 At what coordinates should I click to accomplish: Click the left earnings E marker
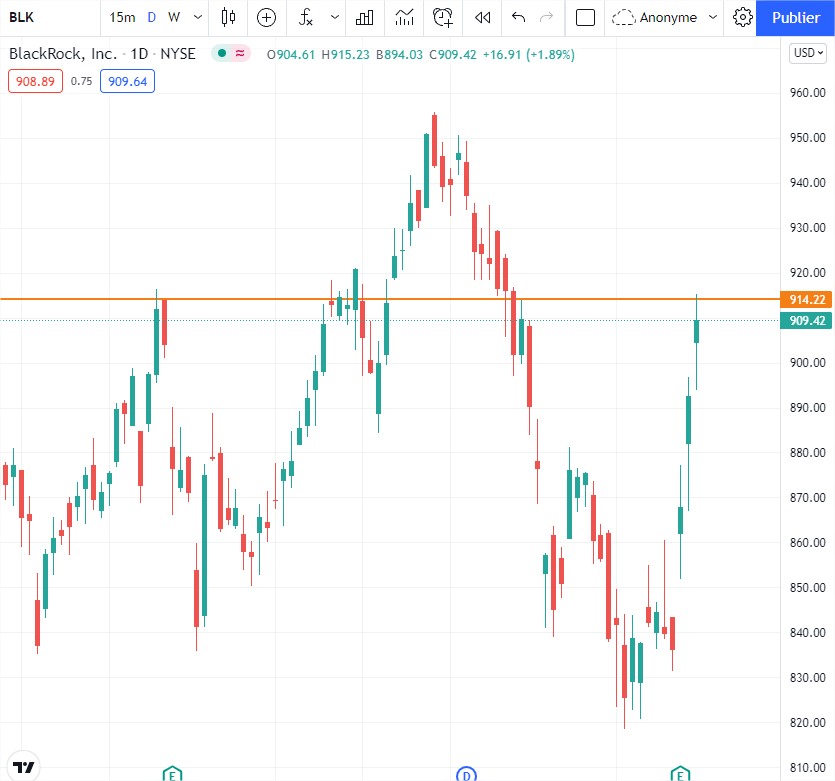[x=172, y=774]
